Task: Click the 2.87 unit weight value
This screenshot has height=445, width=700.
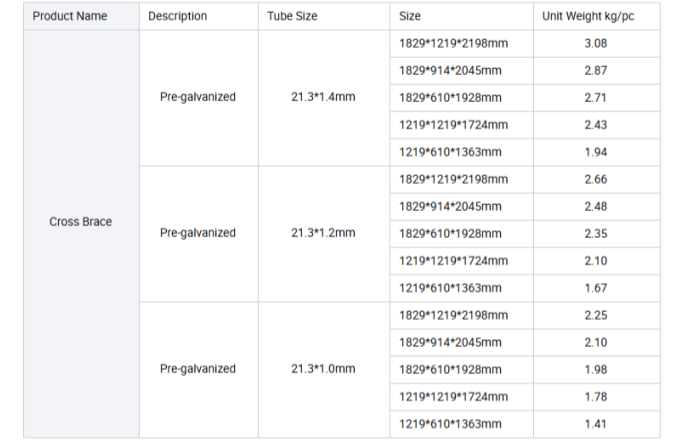Action: click(596, 71)
